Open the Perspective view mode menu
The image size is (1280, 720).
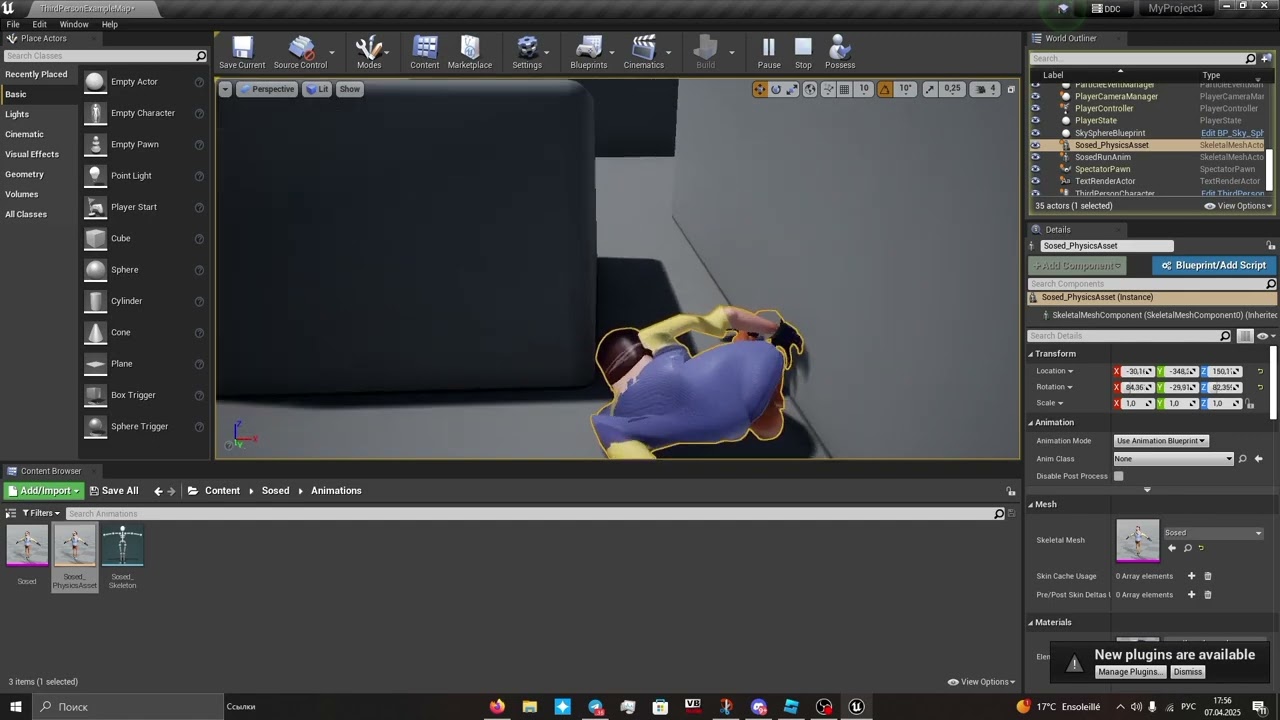tap(266, 89)
